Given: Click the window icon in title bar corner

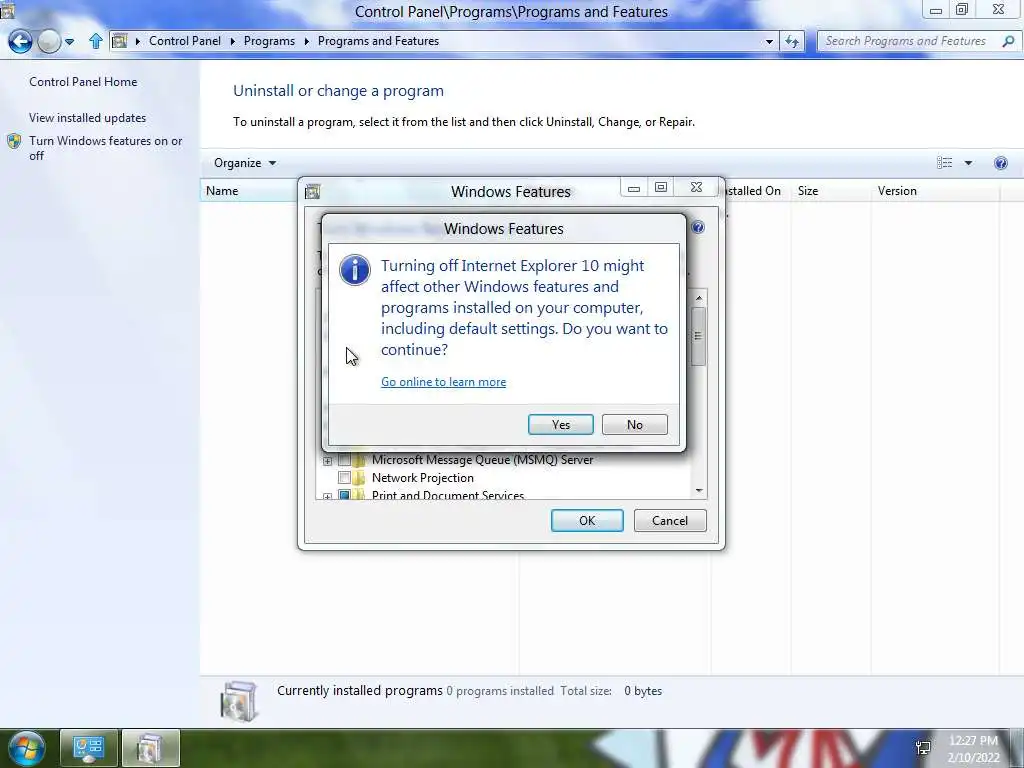Looking at the screenshot, I should click(7, 10).
